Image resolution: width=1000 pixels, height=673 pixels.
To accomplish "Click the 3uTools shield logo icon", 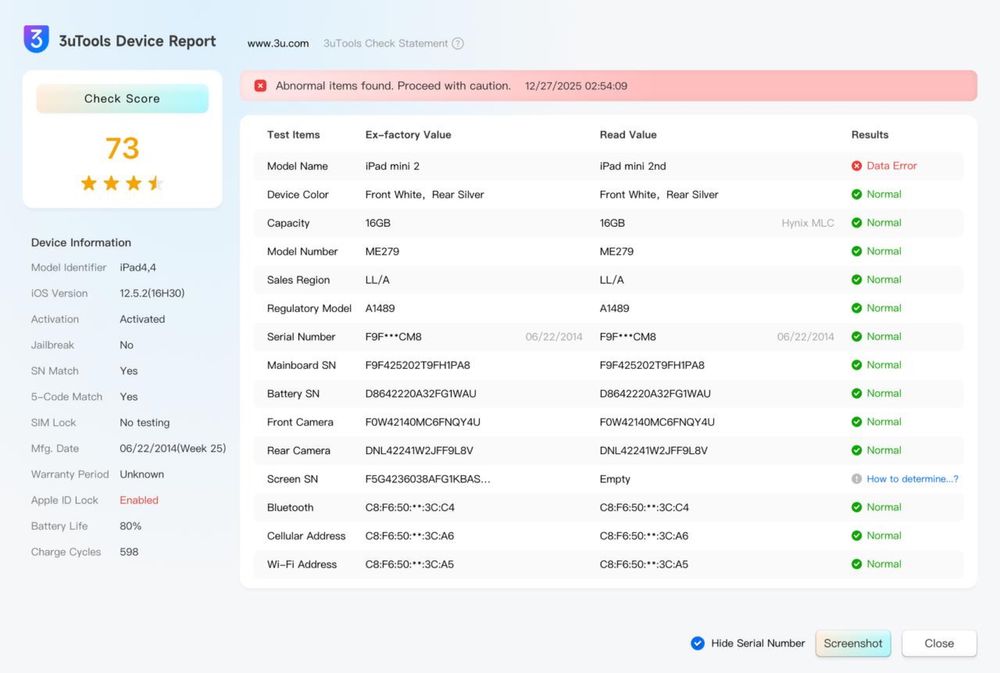I will (x=36, y=40).
